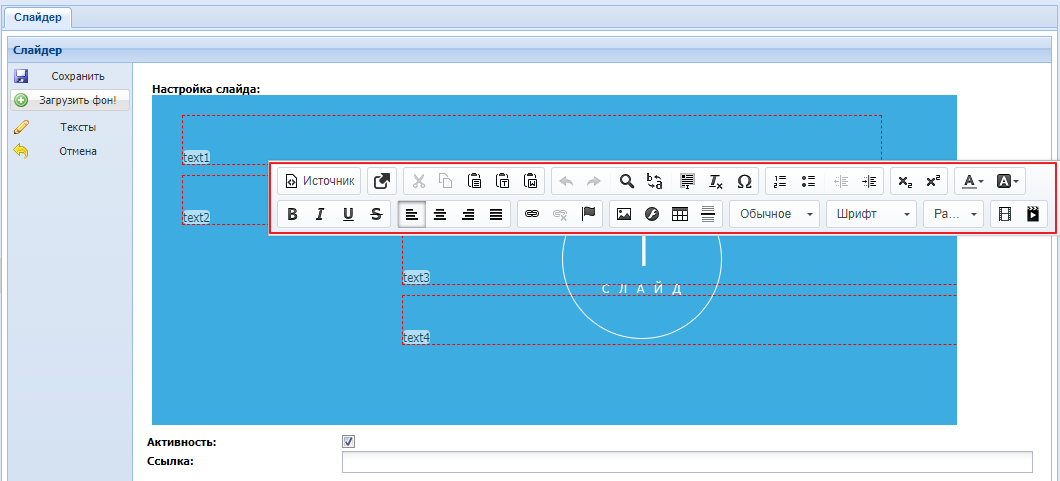Click the Источник source button
Image resolution: width=1060 pixels, height=481 pixels.
point(319,181)
